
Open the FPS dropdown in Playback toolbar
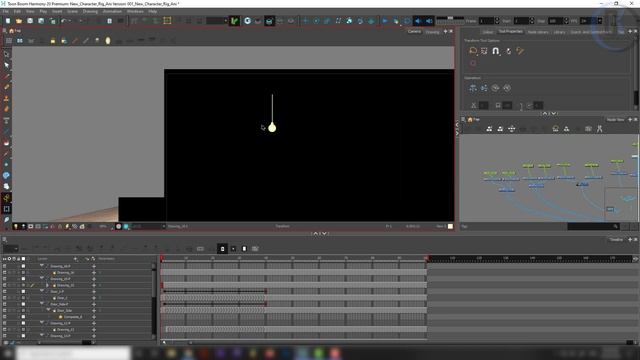[x=600, y=21]
